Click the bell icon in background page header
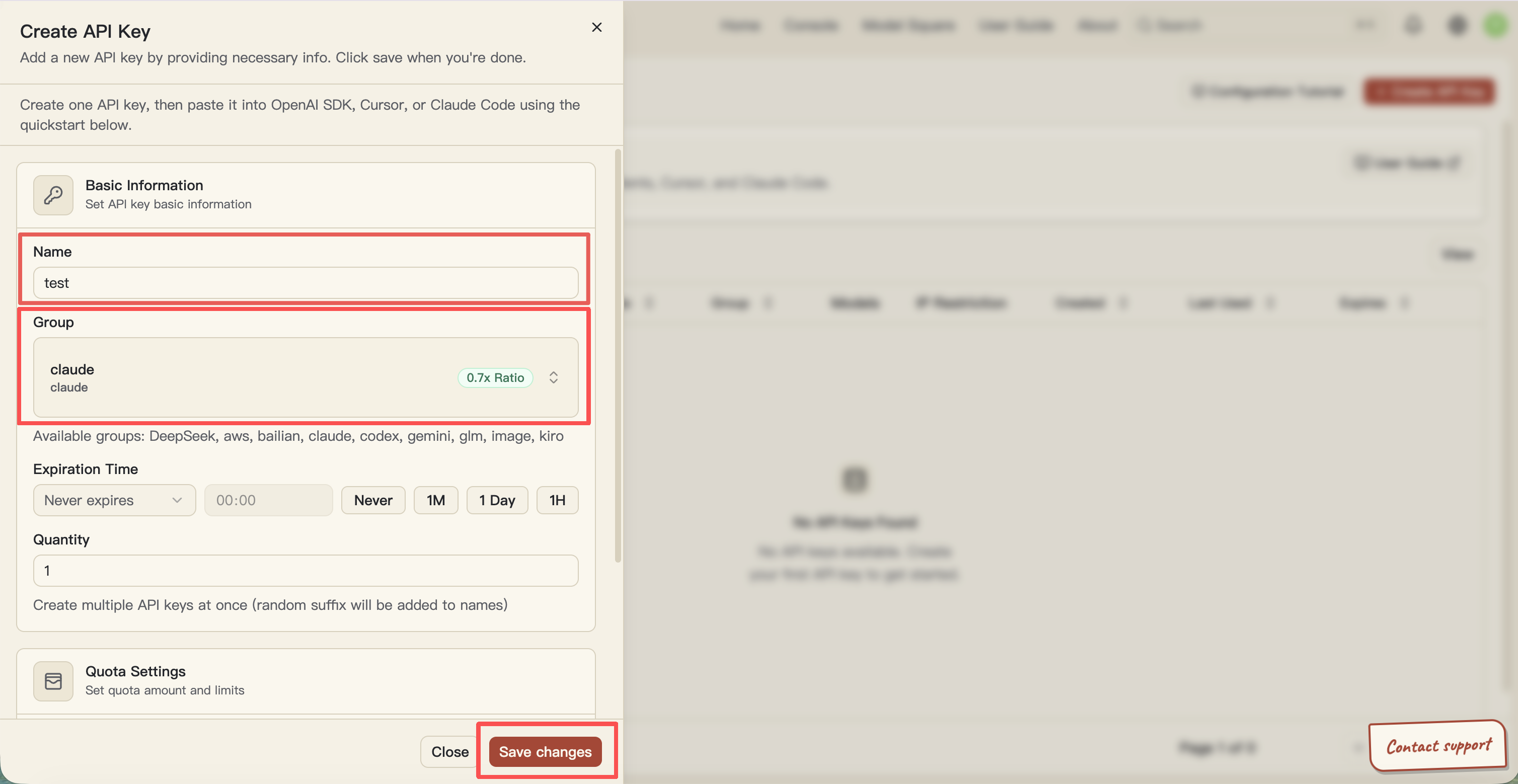Image resolution: width=1518 pixels, height=784 pixels. (x=1413, y=25)
